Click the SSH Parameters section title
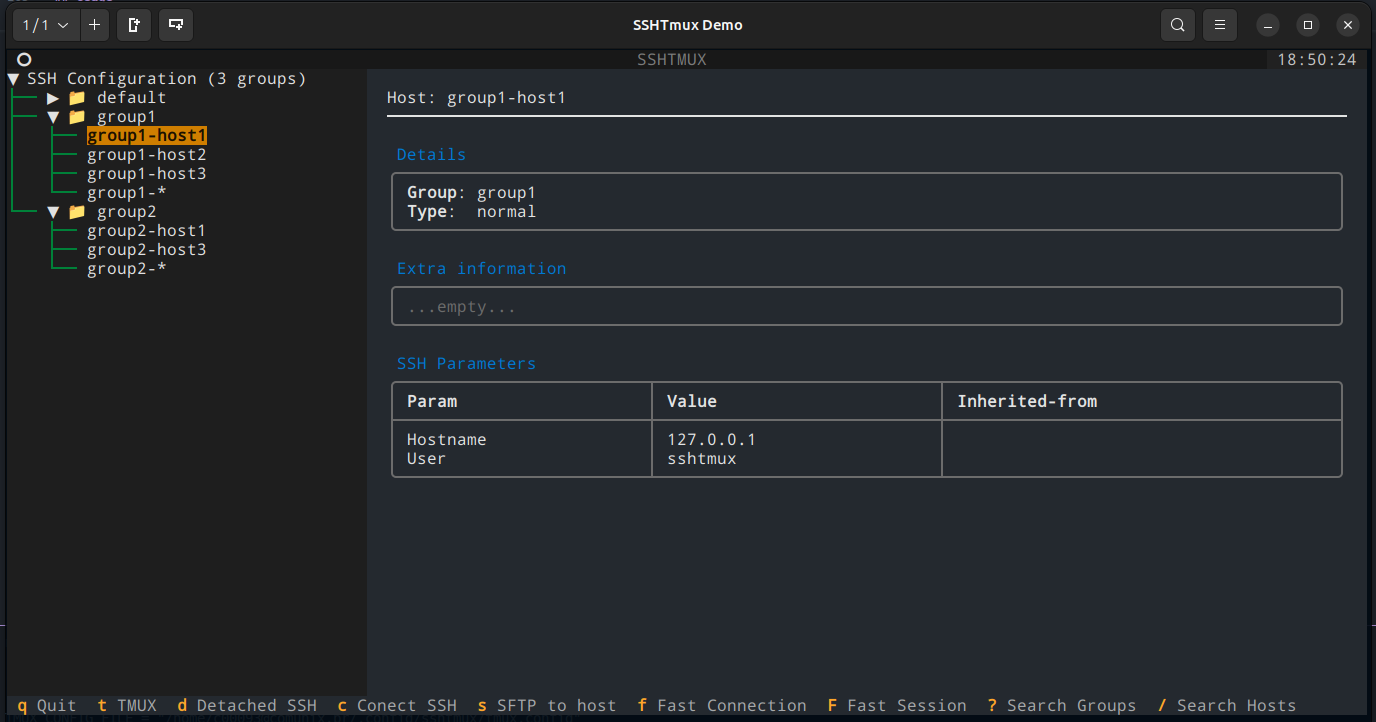This screenshot has height=722, width=1376. point(467,364)
